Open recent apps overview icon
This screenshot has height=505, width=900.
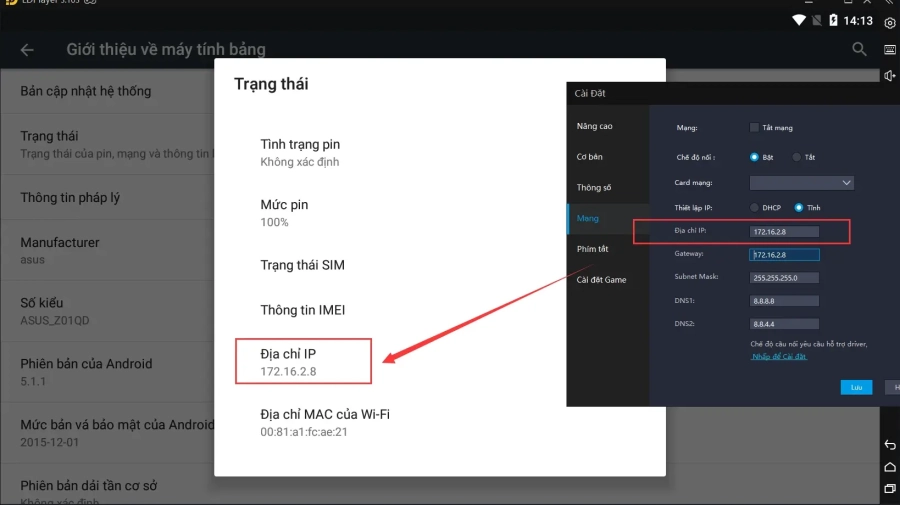889,488
